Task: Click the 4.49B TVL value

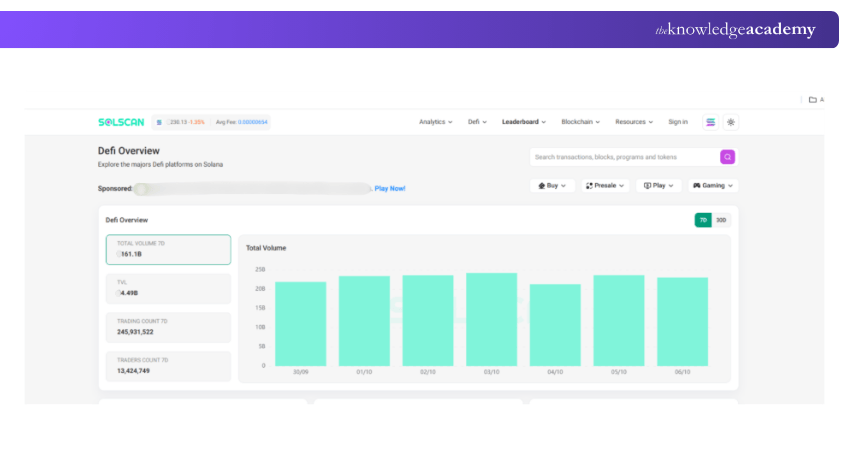Action: pyautogui.click(x=129, y=293)
